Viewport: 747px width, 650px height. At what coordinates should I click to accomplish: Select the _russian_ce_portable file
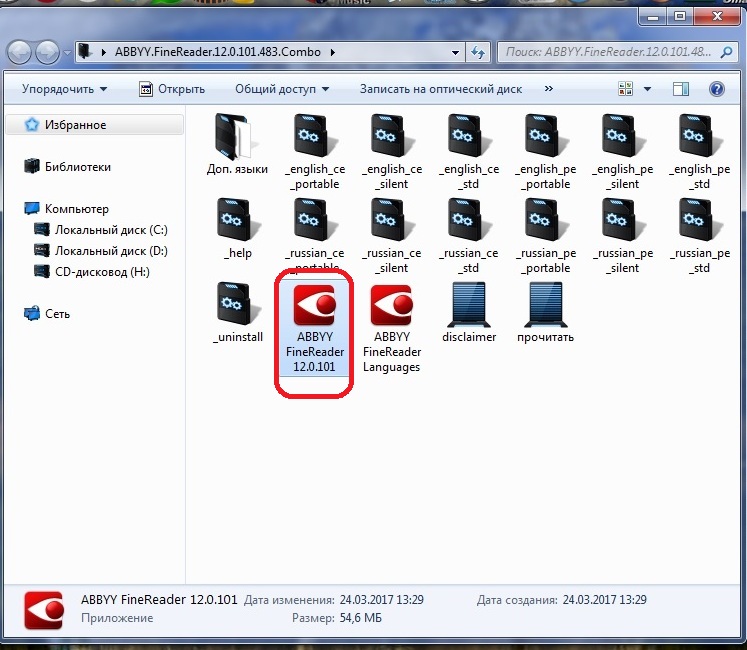pos(314,234)
